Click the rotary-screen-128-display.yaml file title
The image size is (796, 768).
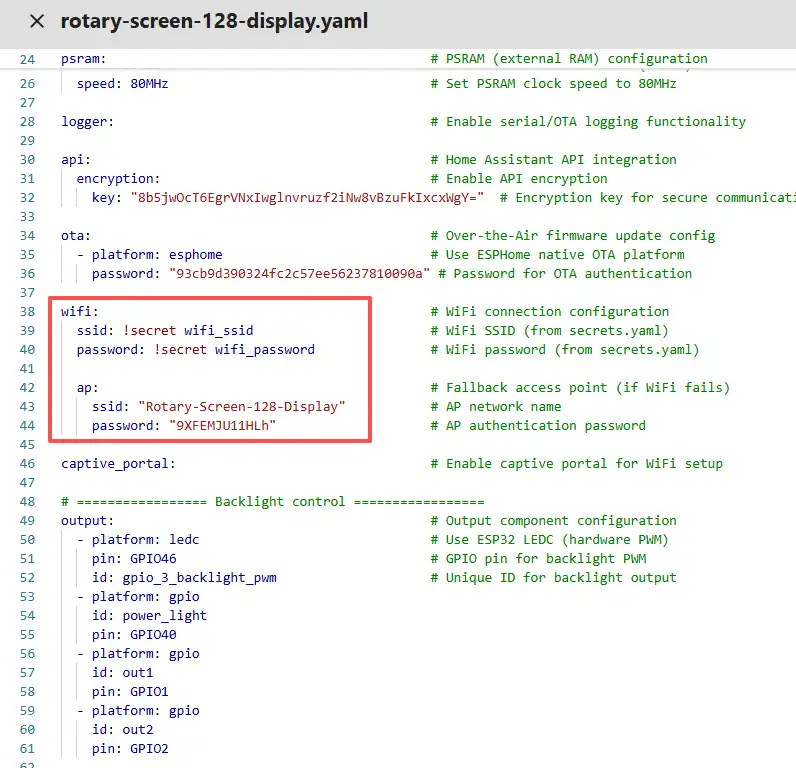click(213, 21)
